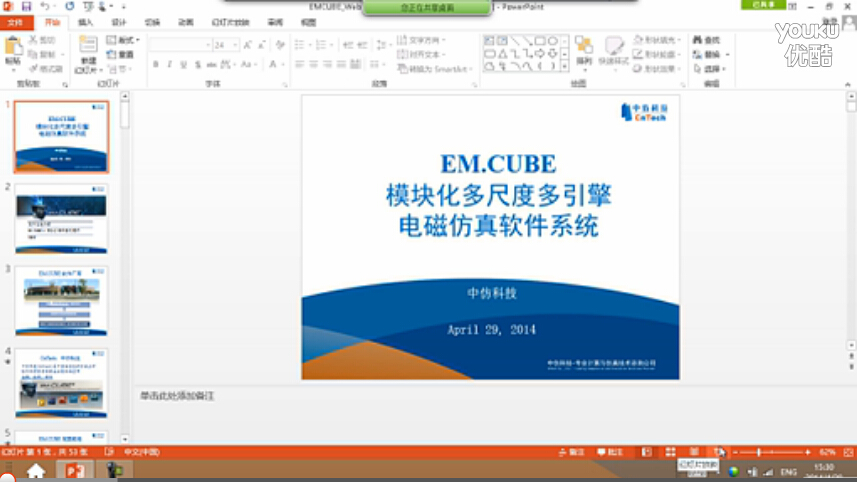Click the Slide Sorter view icon
Image resolution: width=857 pixels, height=482 pixels.
coord(670,452)
